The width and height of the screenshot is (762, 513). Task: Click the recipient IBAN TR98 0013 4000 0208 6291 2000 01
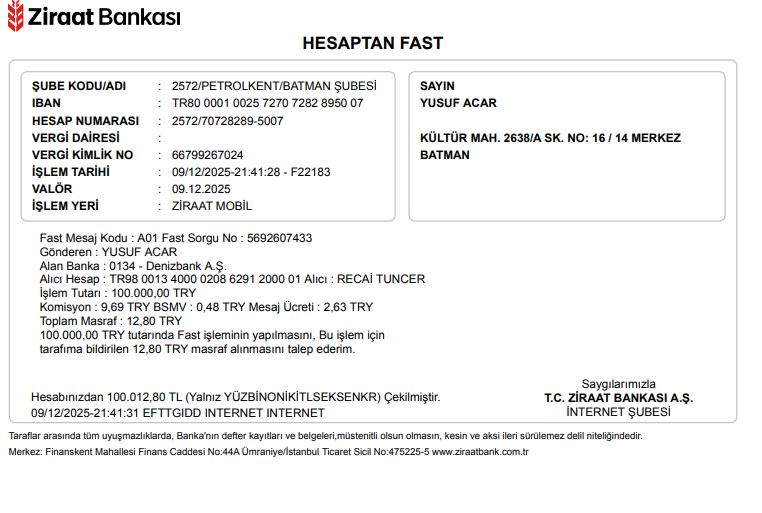coord(205,279)
